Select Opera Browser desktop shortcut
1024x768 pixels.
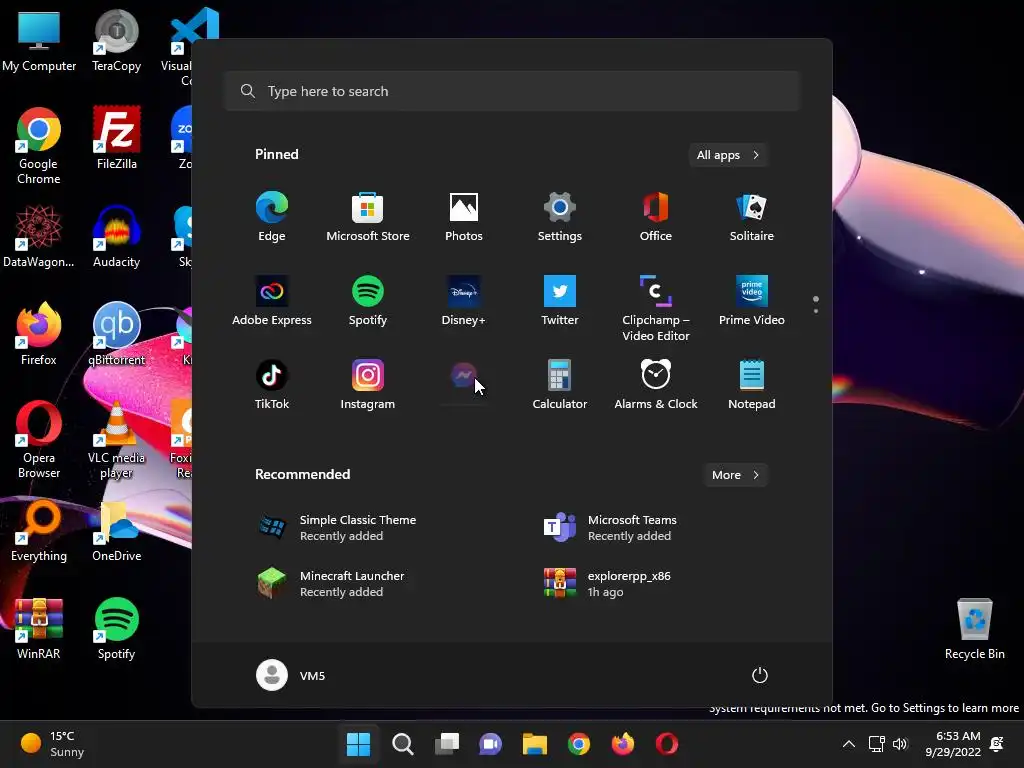point(39,440)
